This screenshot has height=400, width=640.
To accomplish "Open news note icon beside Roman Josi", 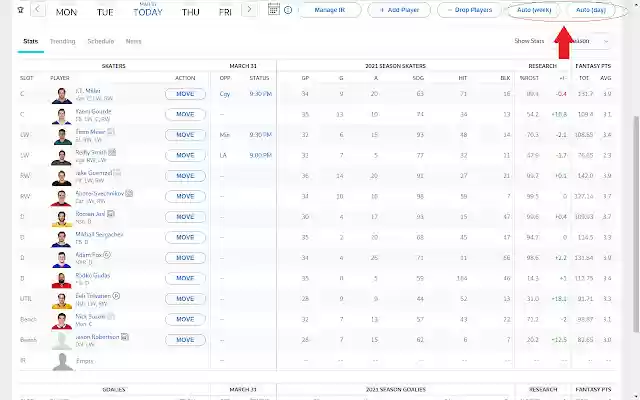I will tap(111, 213).
